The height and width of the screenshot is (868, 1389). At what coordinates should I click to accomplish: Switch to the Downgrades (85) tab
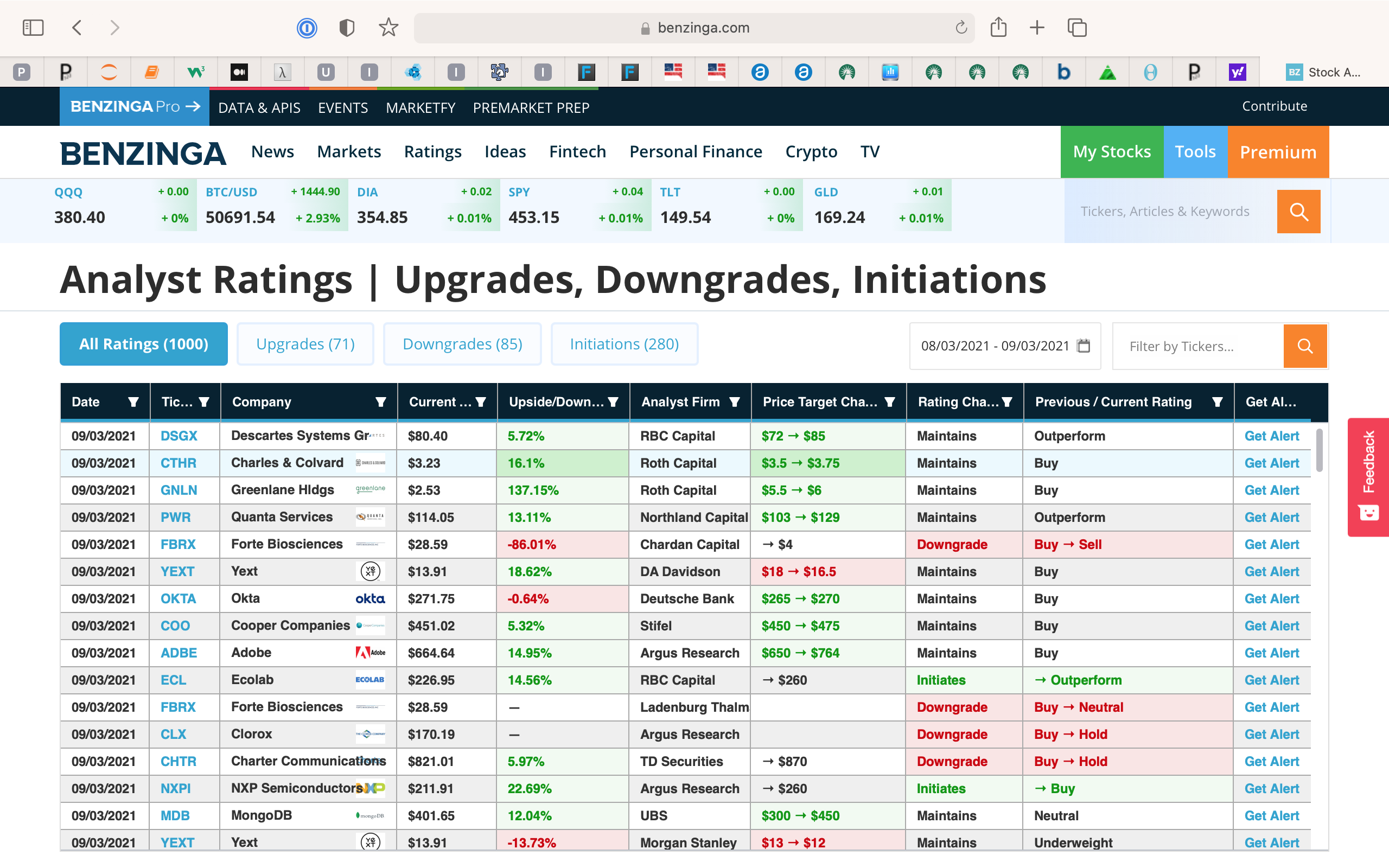pyautogui.click(x=462, y=344)
